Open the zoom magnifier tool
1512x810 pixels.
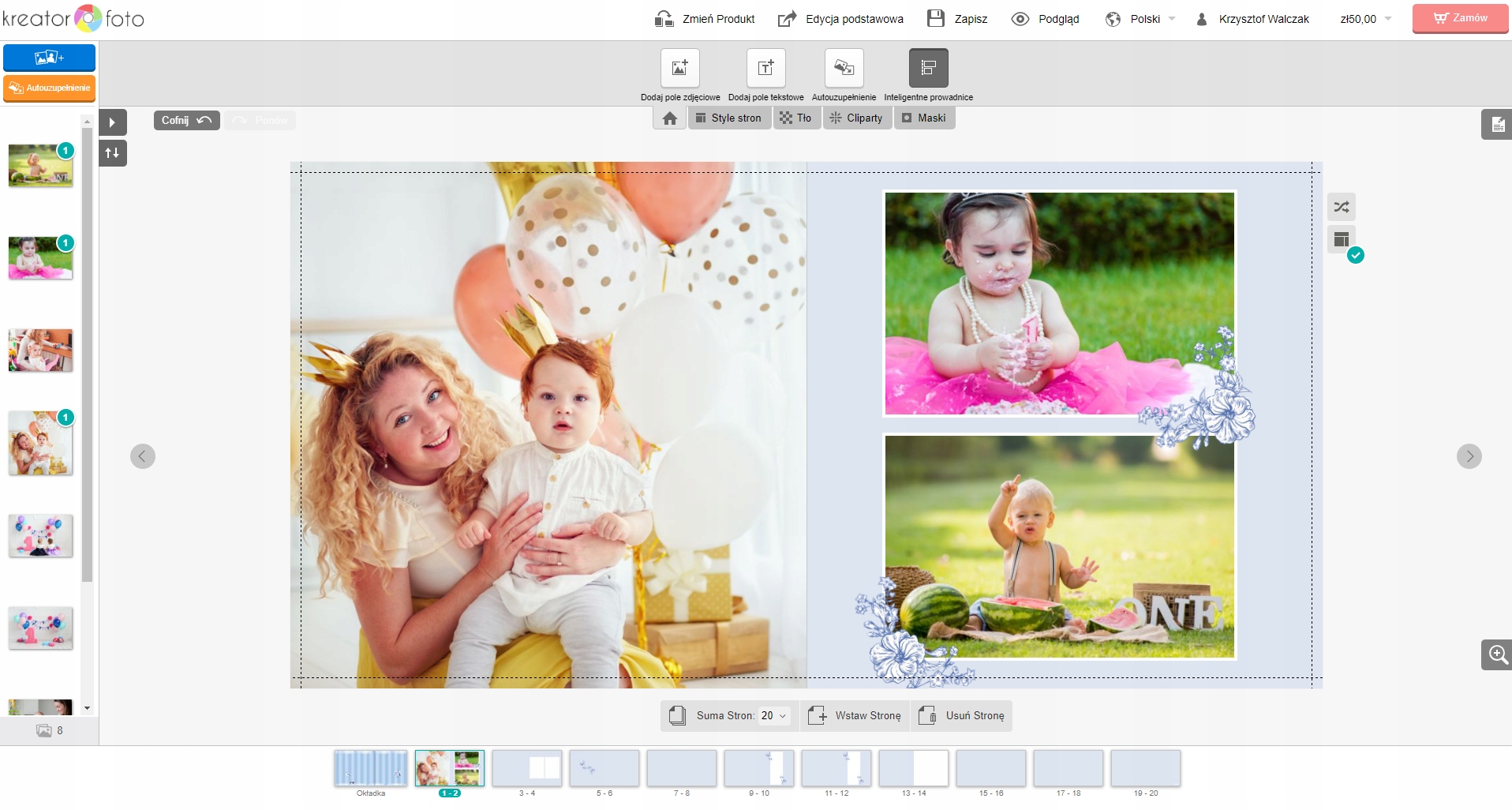[x=1497, y=654]
